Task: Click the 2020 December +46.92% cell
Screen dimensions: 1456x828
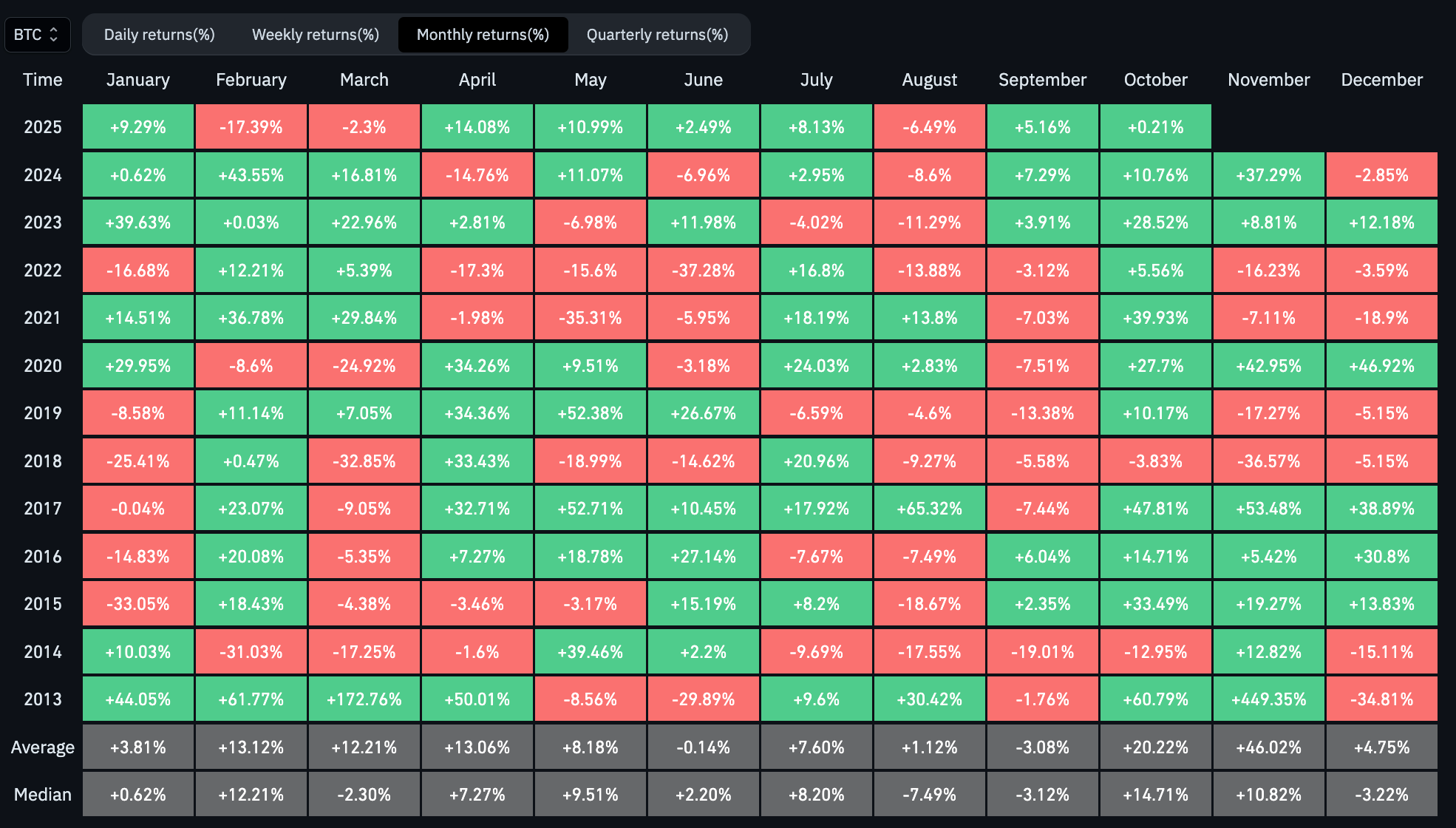Action: point(1381,366)
